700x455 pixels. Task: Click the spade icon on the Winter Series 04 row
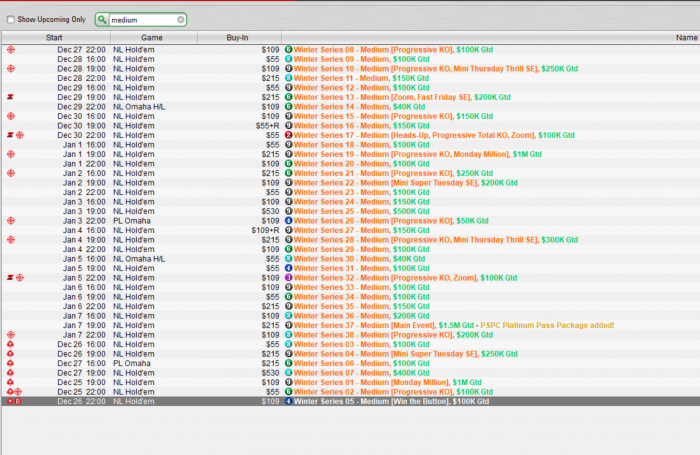pos(10,354)
